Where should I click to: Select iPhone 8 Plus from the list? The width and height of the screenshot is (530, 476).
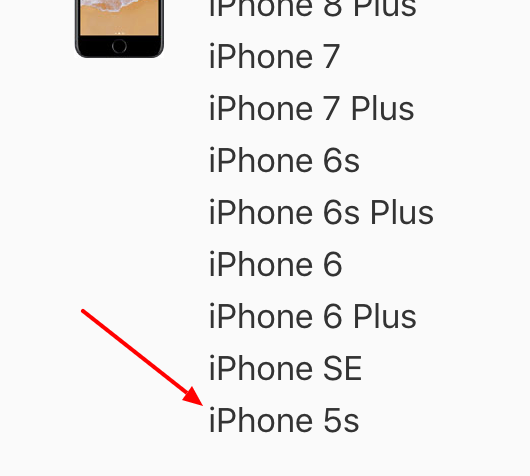[313, 8]
